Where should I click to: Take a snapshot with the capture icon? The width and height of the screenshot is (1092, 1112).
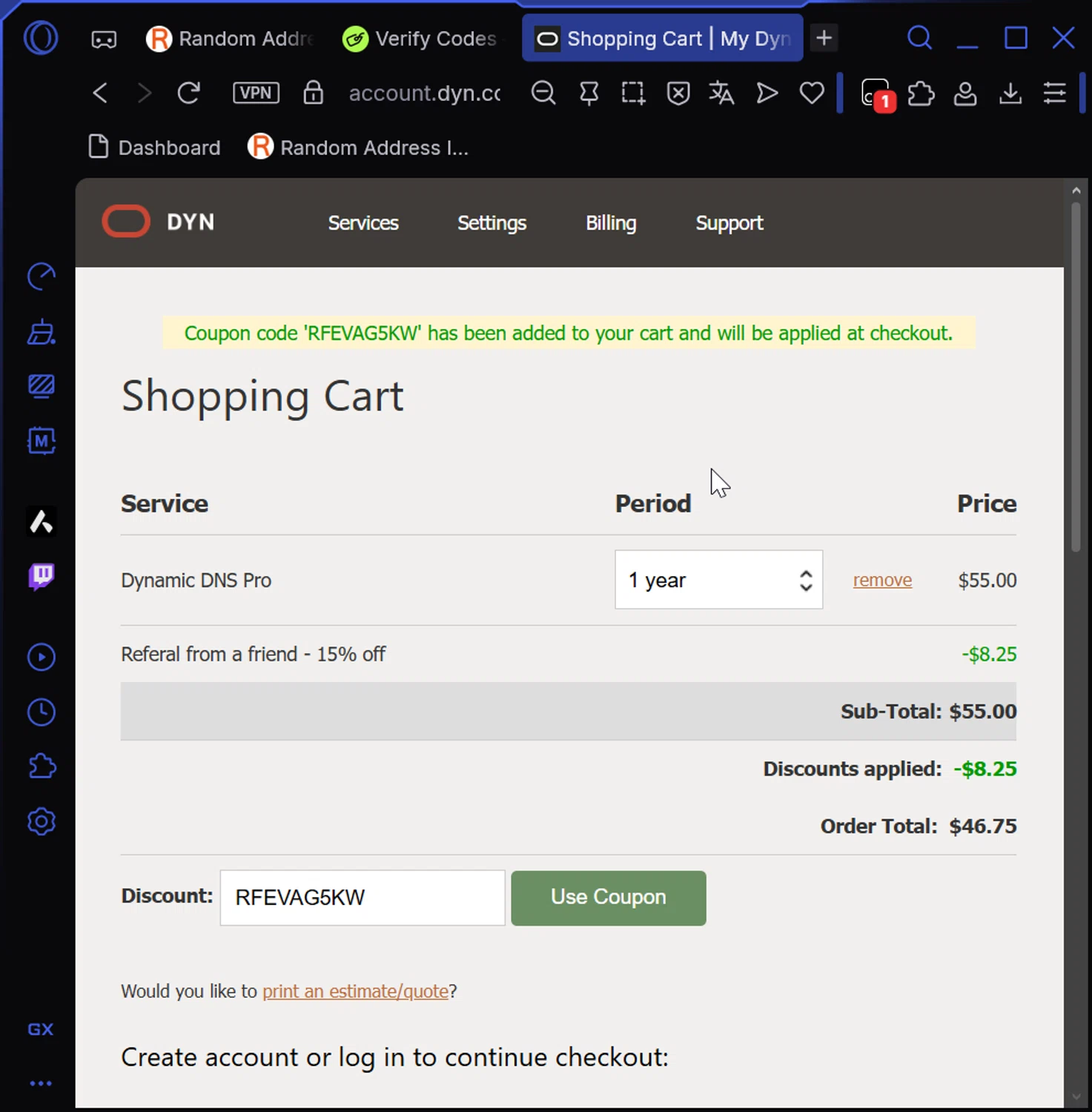pyautogui.click(x=633, y=93)
